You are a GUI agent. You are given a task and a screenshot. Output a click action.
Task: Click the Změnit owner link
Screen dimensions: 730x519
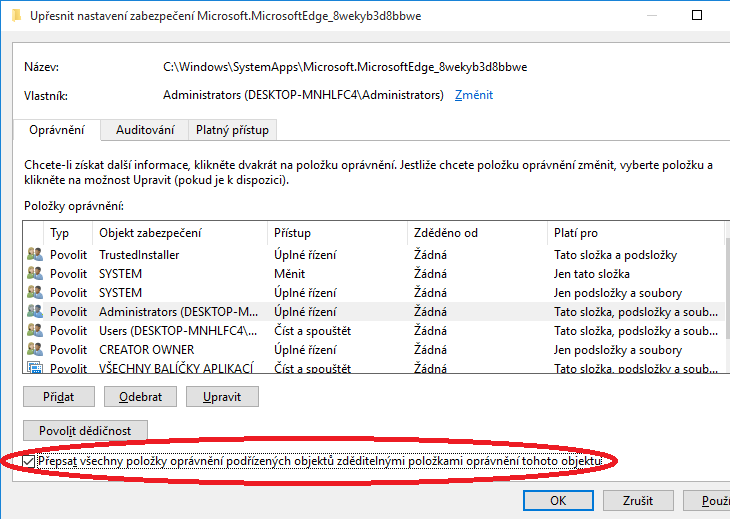pos(473,95)
